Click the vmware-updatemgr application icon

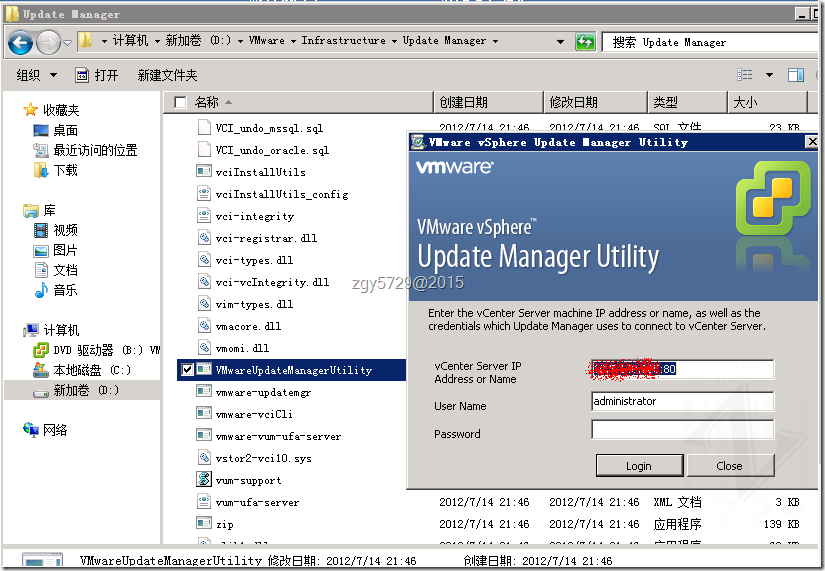coord(204,392)
